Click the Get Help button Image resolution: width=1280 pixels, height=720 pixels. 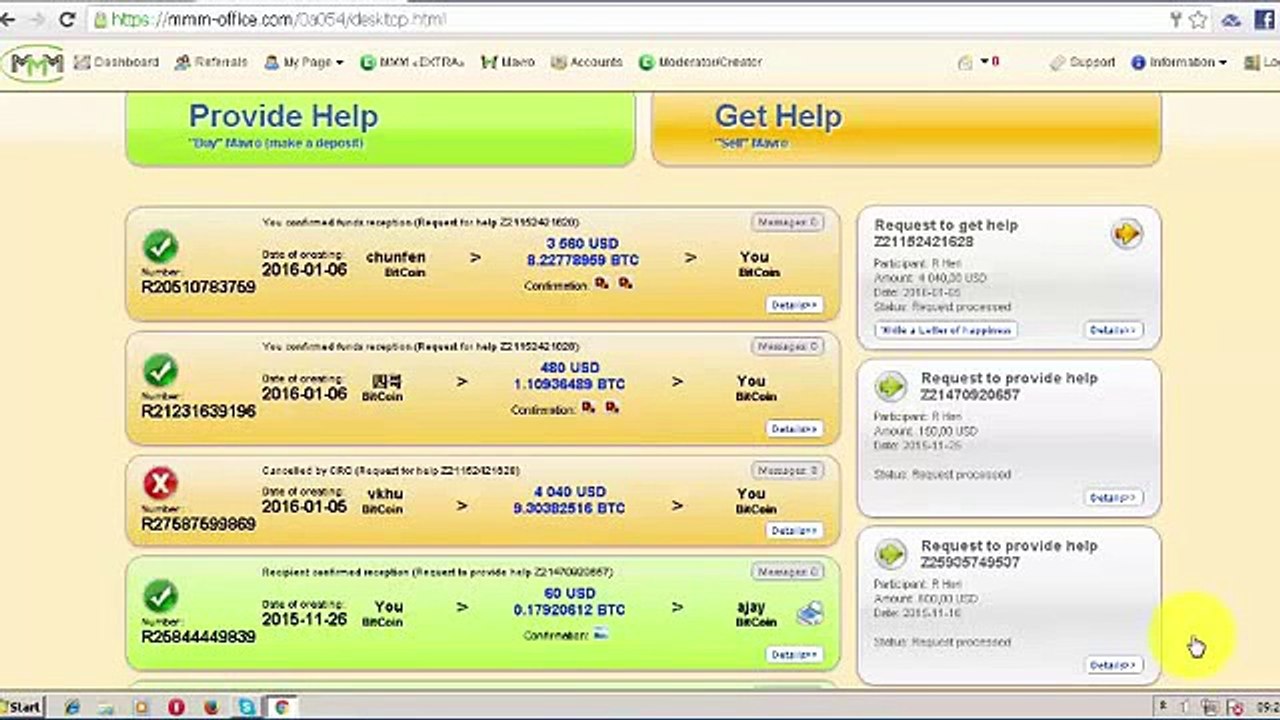906,127
